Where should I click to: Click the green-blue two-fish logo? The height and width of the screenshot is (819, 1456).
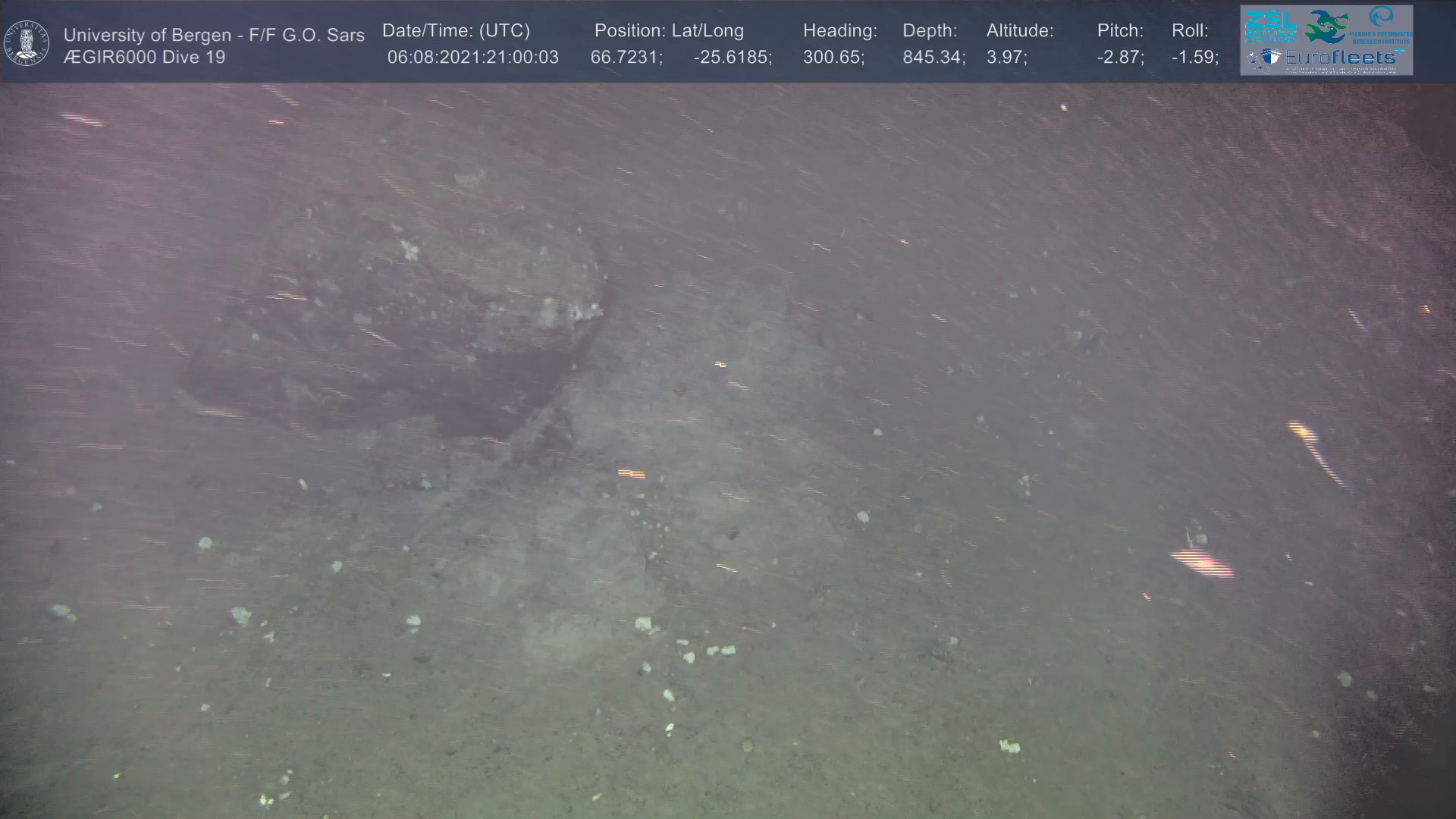[x=1326, y=27]
